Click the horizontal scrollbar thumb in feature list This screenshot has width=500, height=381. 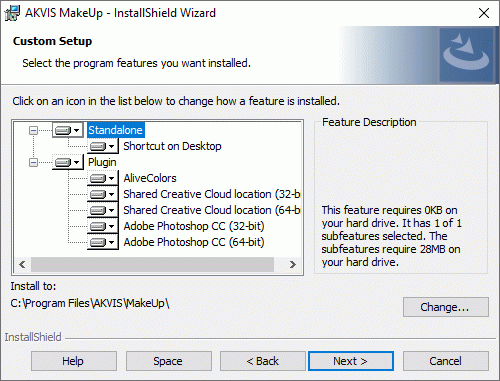[152, 265]
